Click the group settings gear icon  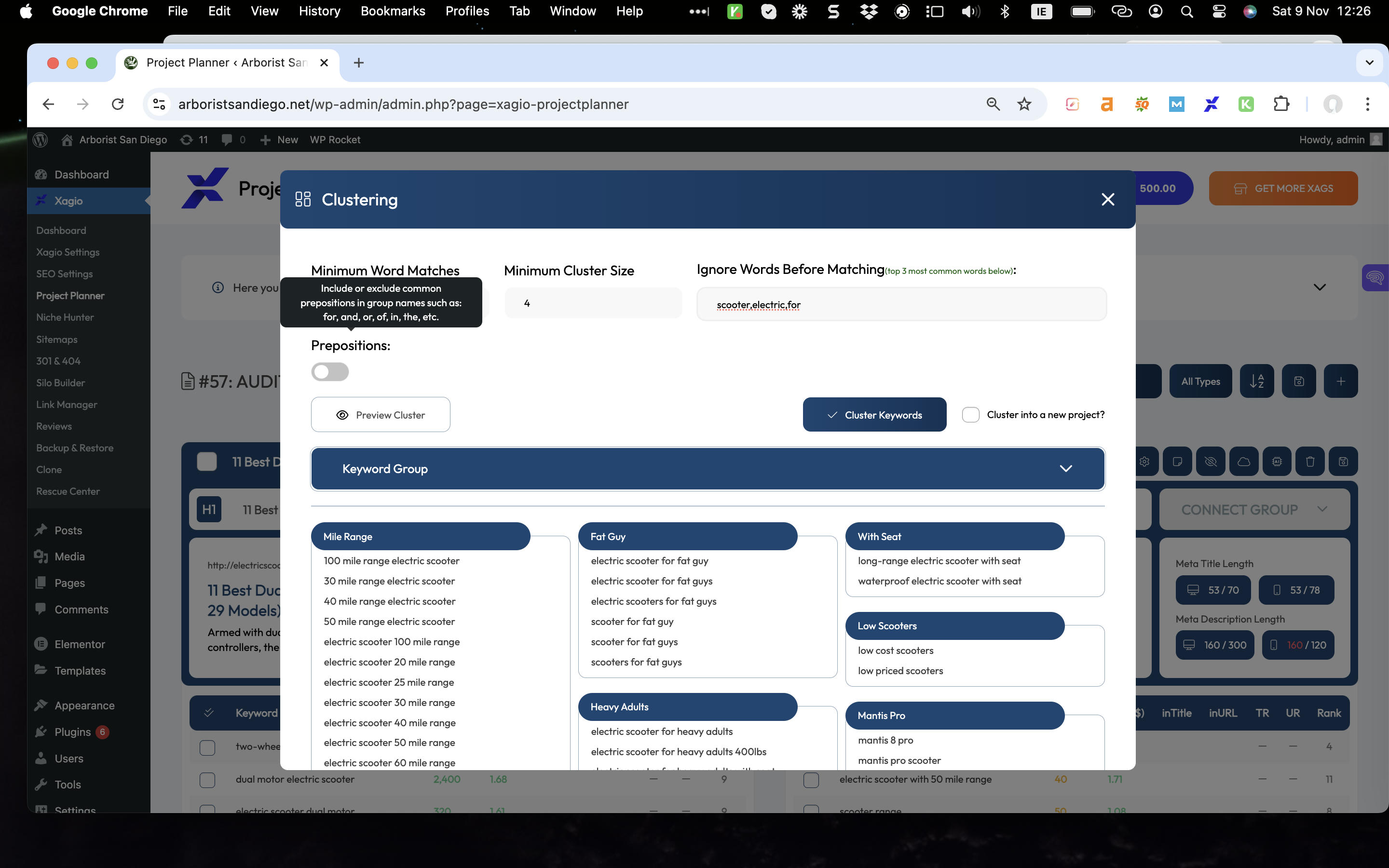[1144, 461]
